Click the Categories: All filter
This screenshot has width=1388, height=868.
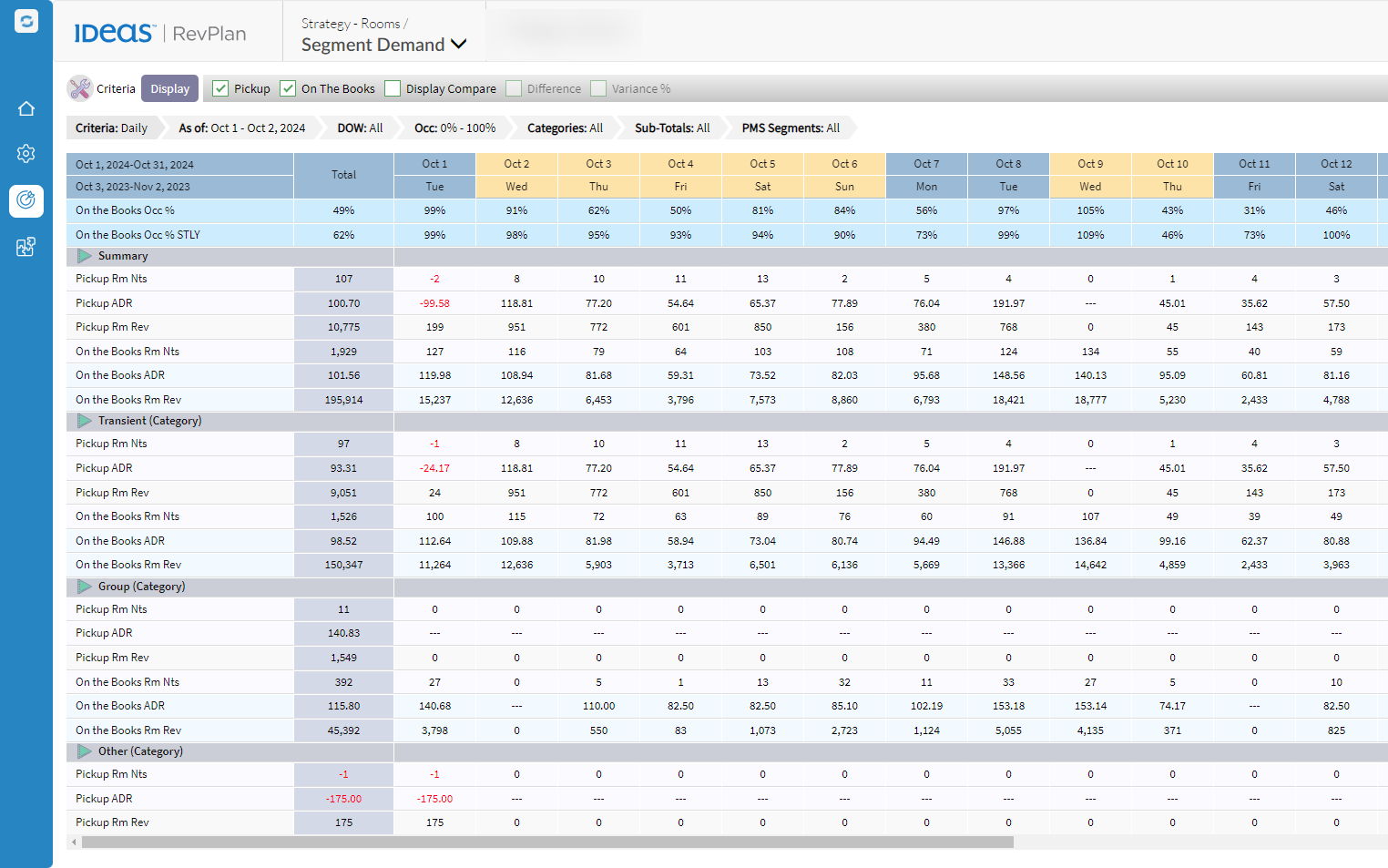564,128
